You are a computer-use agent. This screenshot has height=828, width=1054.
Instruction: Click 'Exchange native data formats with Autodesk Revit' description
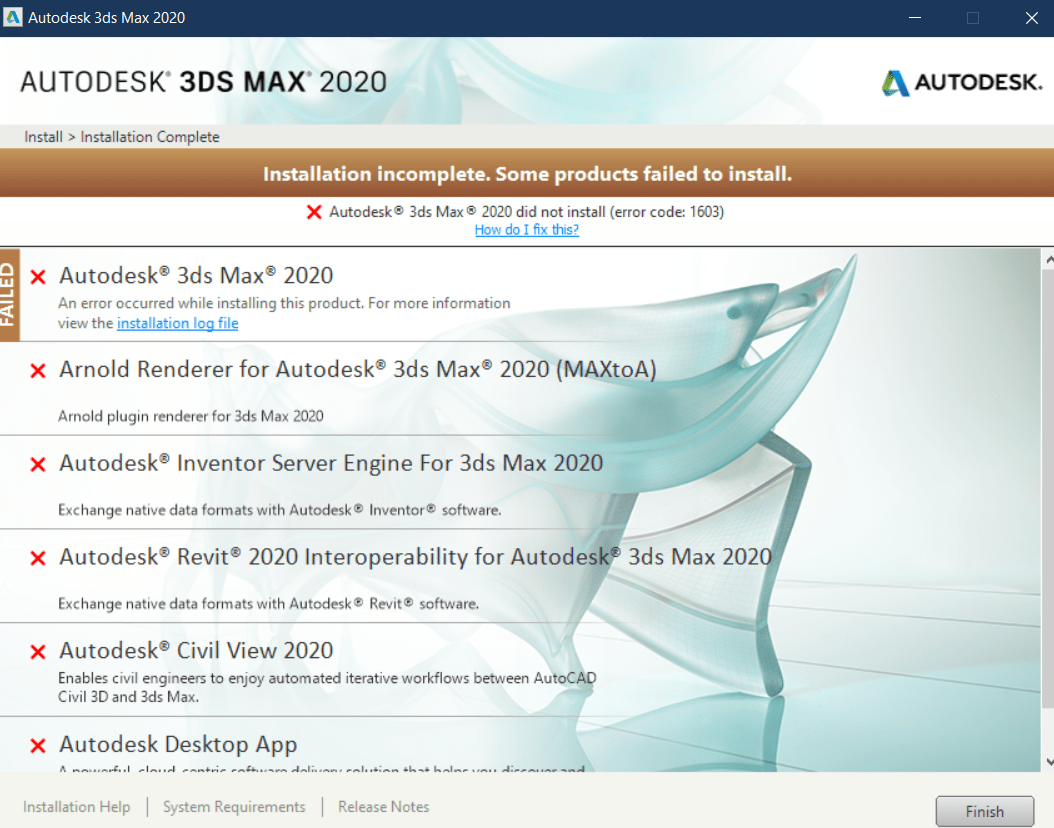(x=268, y=604)
